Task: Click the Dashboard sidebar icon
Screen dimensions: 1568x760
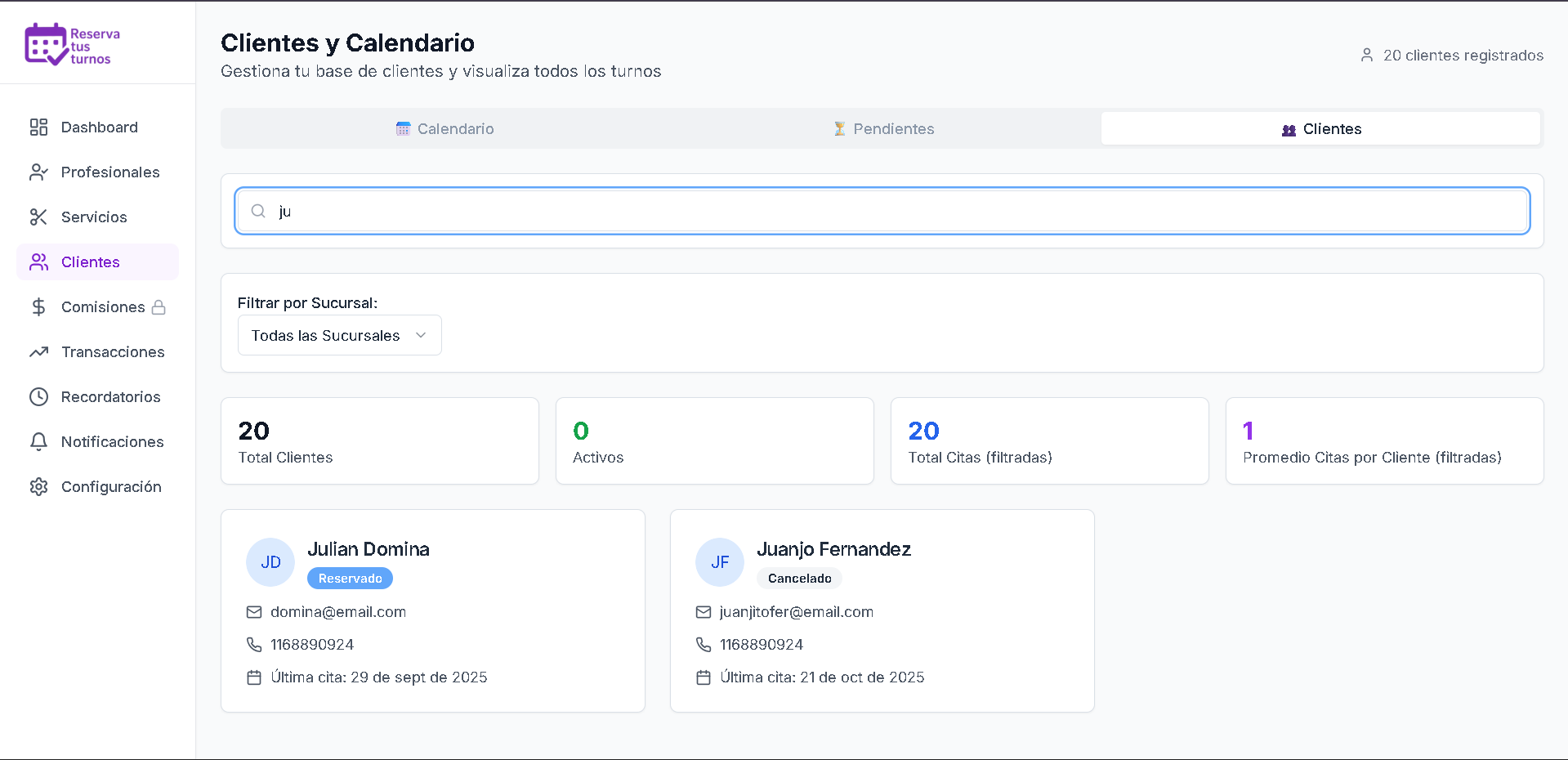Action: click(x=38, y=127)
